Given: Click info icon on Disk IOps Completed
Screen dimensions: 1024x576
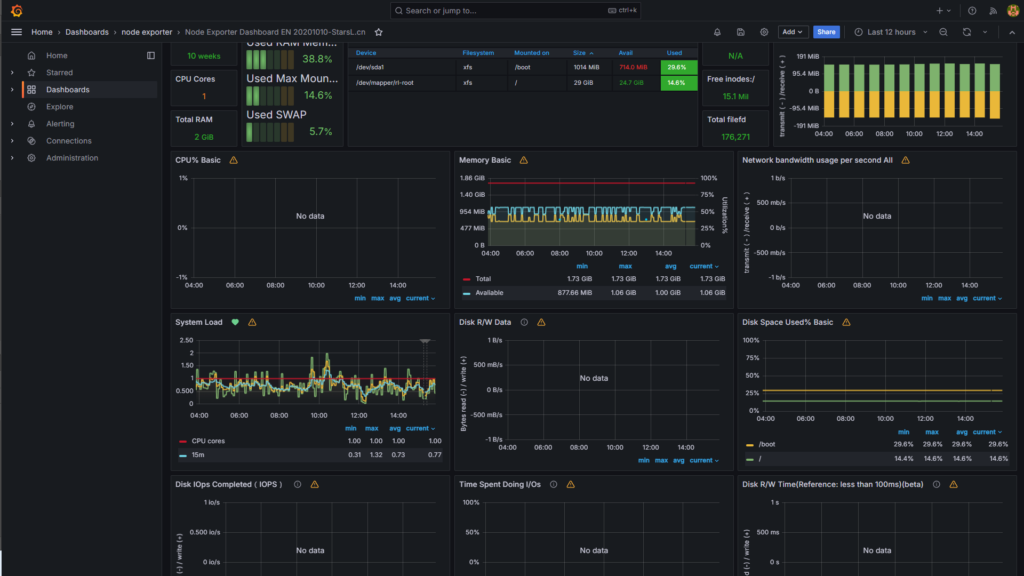Looking at the screenshot, I should (297, 485).
